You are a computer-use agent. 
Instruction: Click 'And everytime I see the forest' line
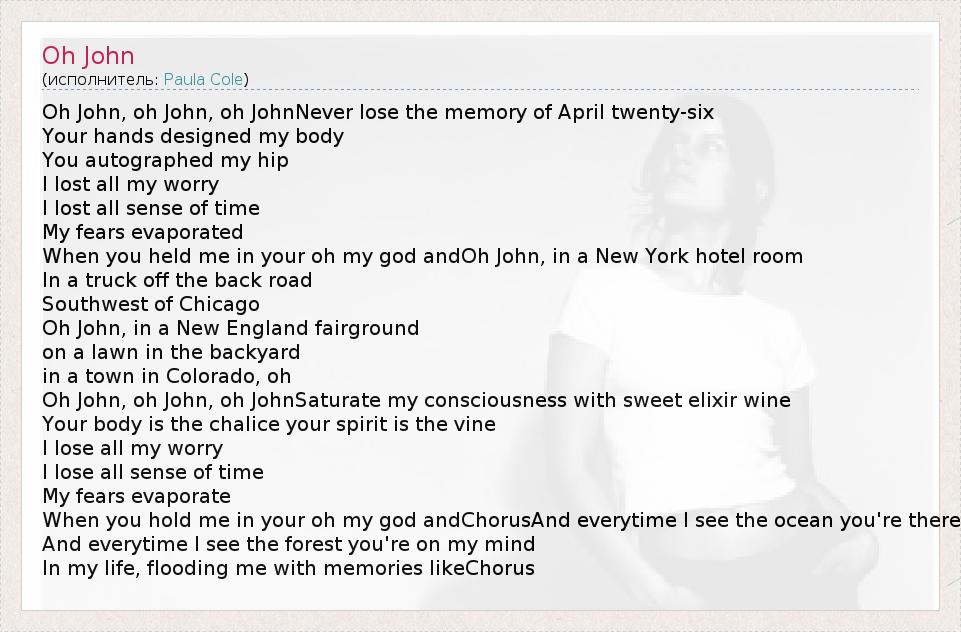pyautogui.click(x=288, y=544)
